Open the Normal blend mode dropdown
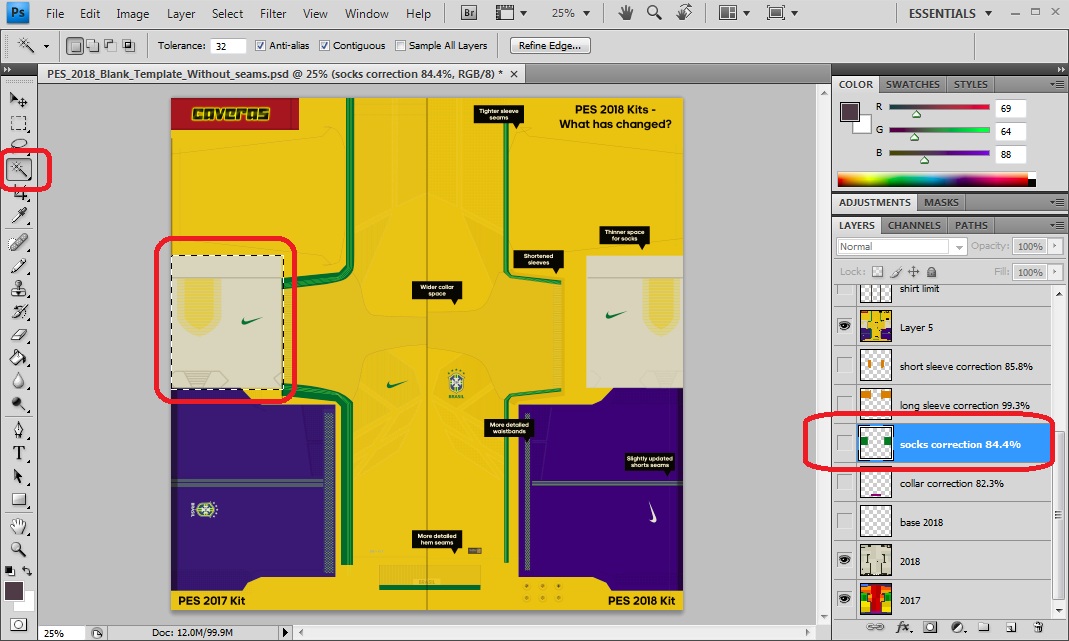This screenshot has height=641, width=1069. coord(901,246)
